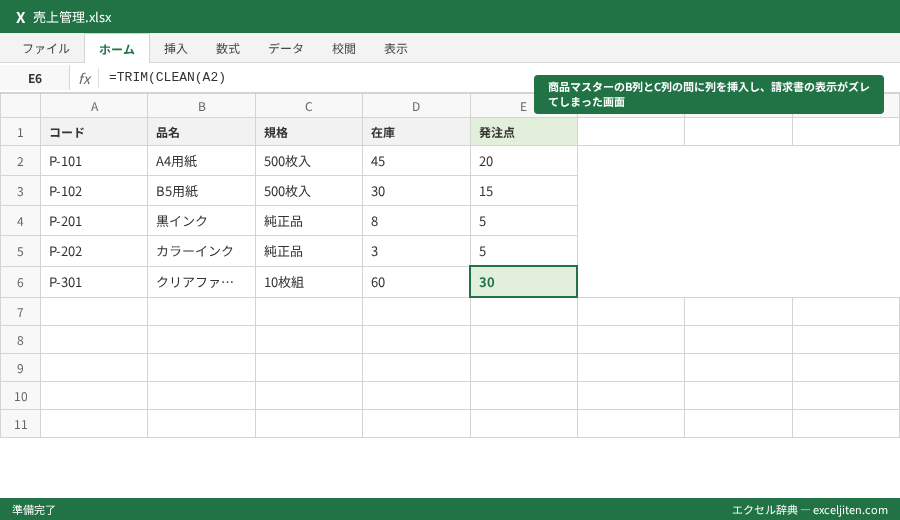
Task: Select cell containing P-102
Action: (94, 191)
